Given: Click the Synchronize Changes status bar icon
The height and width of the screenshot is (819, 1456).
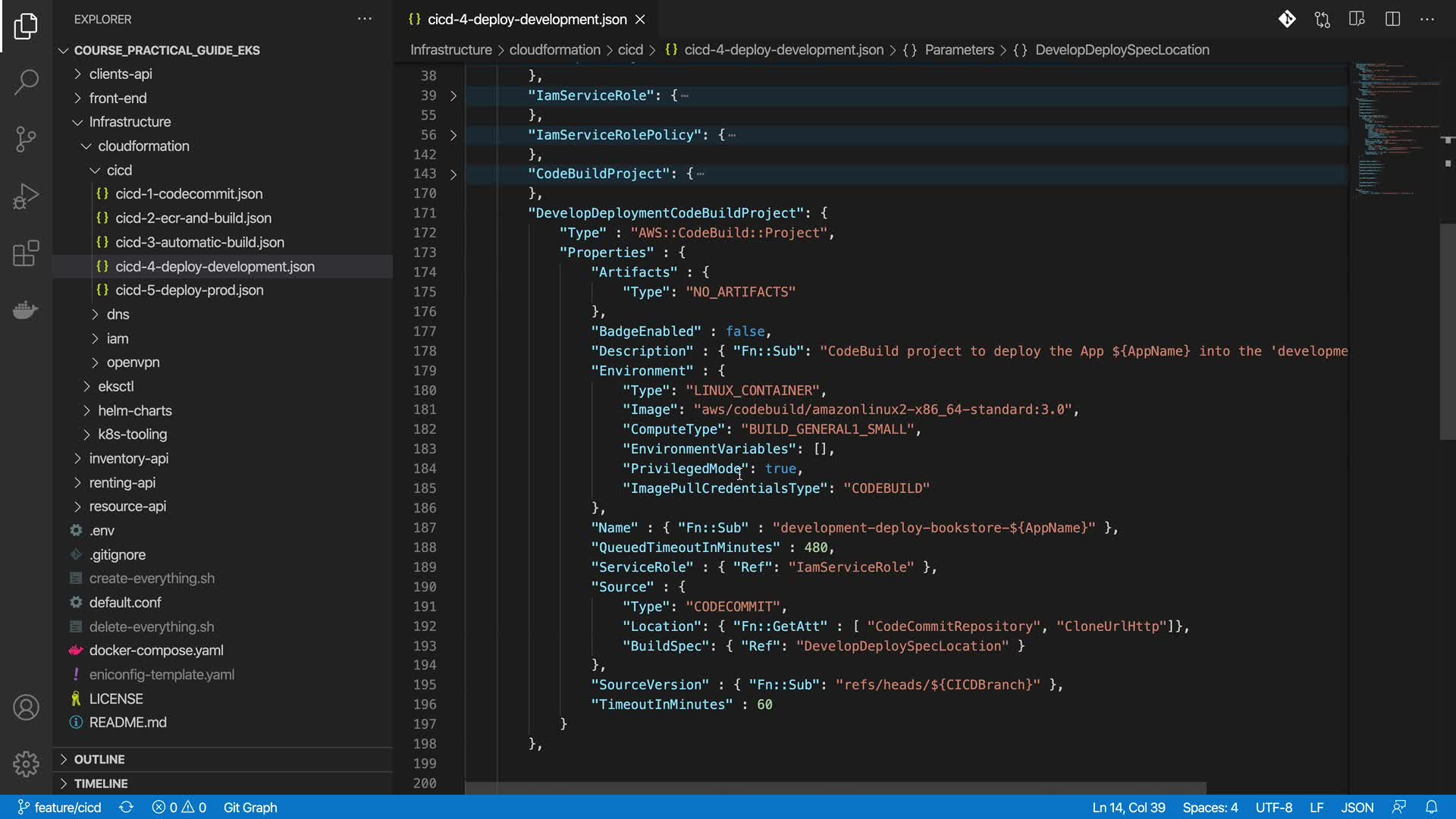Looking at the screenshot, I should (x=126, y=808).
